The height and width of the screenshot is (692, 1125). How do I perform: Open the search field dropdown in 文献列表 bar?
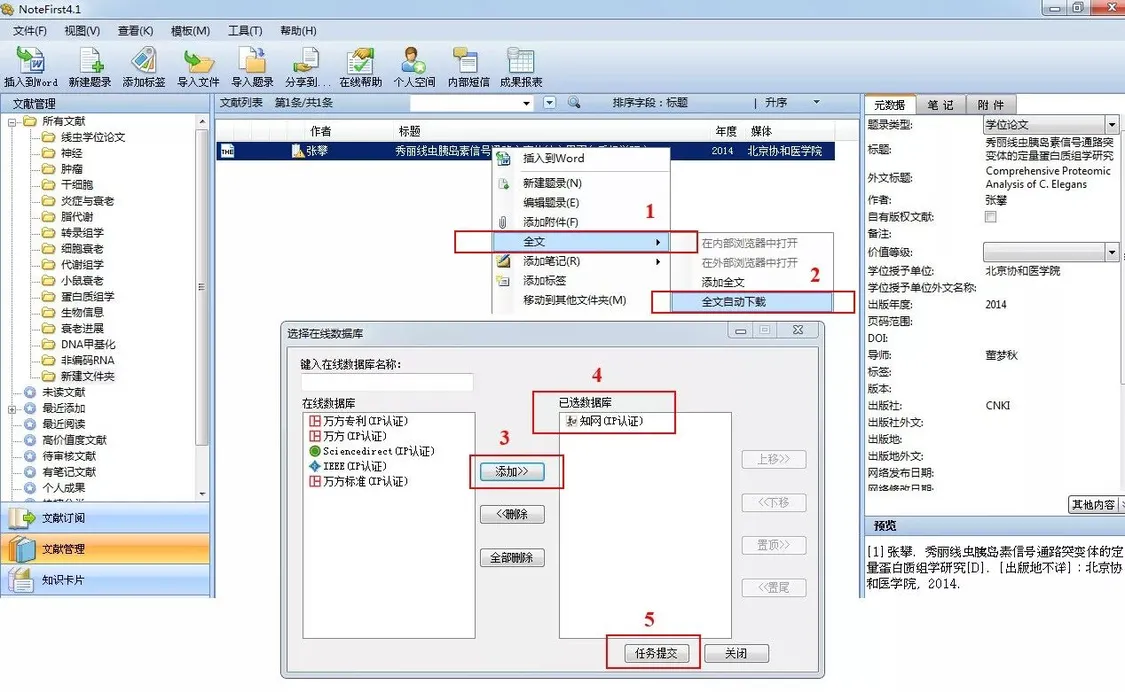click(527, 103)
